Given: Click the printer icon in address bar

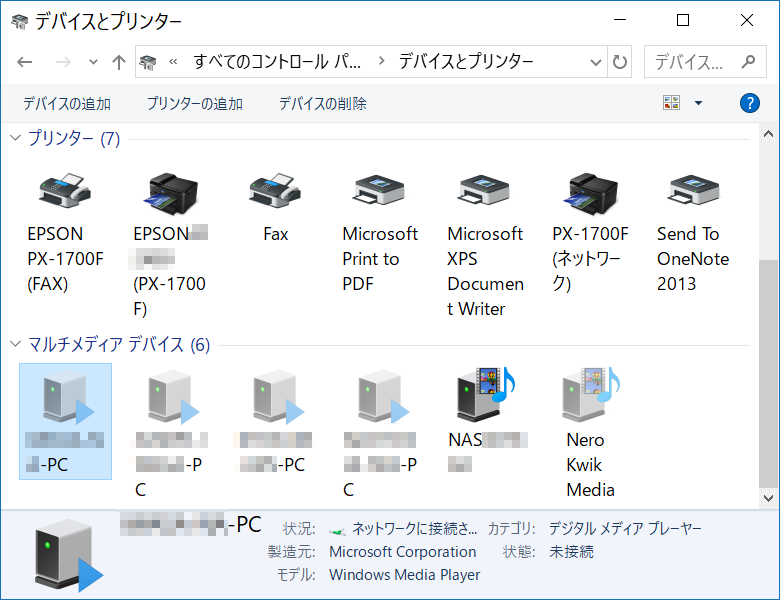Looking at the screenshot, I should tap(148, 62).
